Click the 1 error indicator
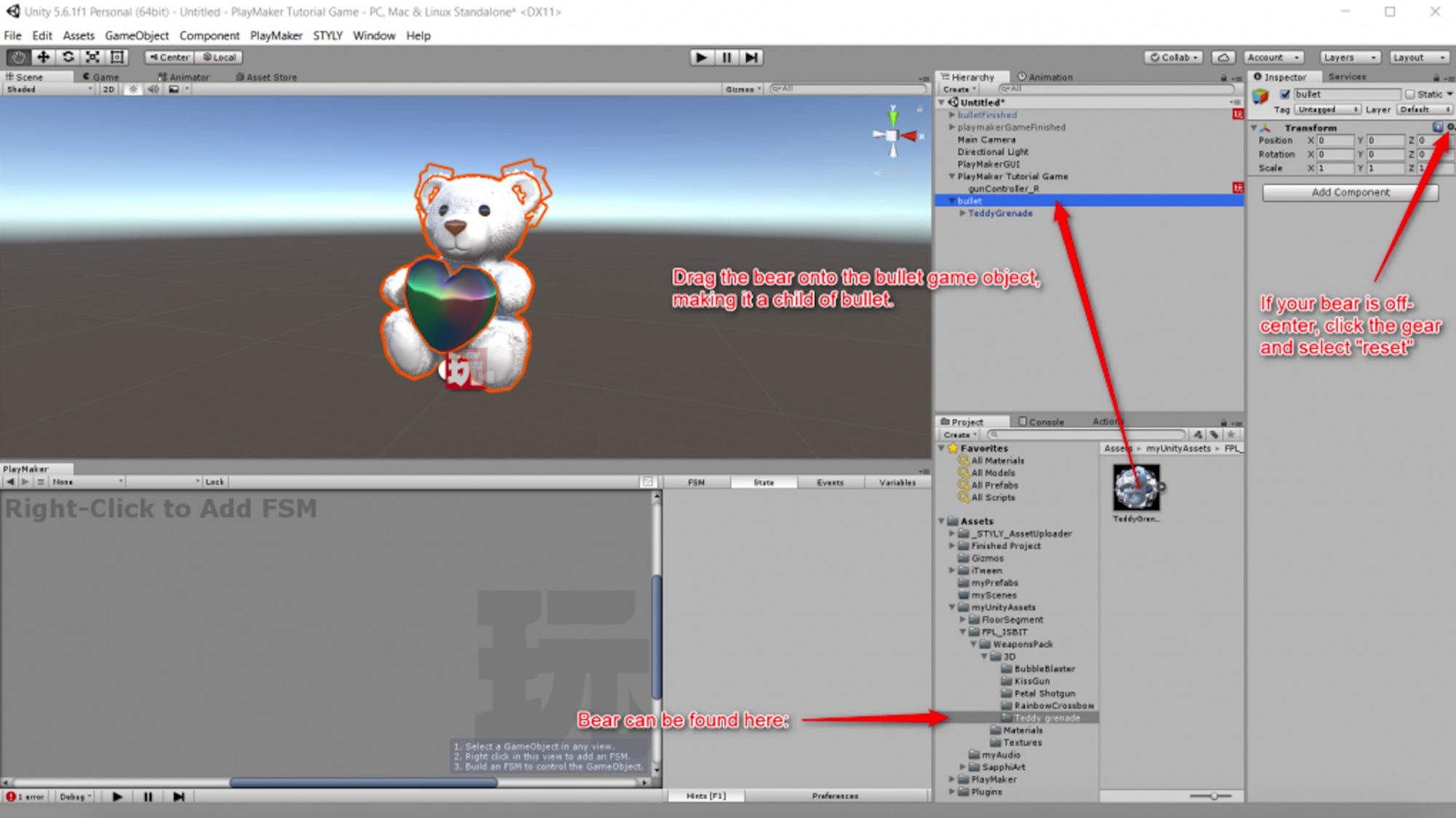This screenshot has height=818, width=1456. tap(25, 796)
